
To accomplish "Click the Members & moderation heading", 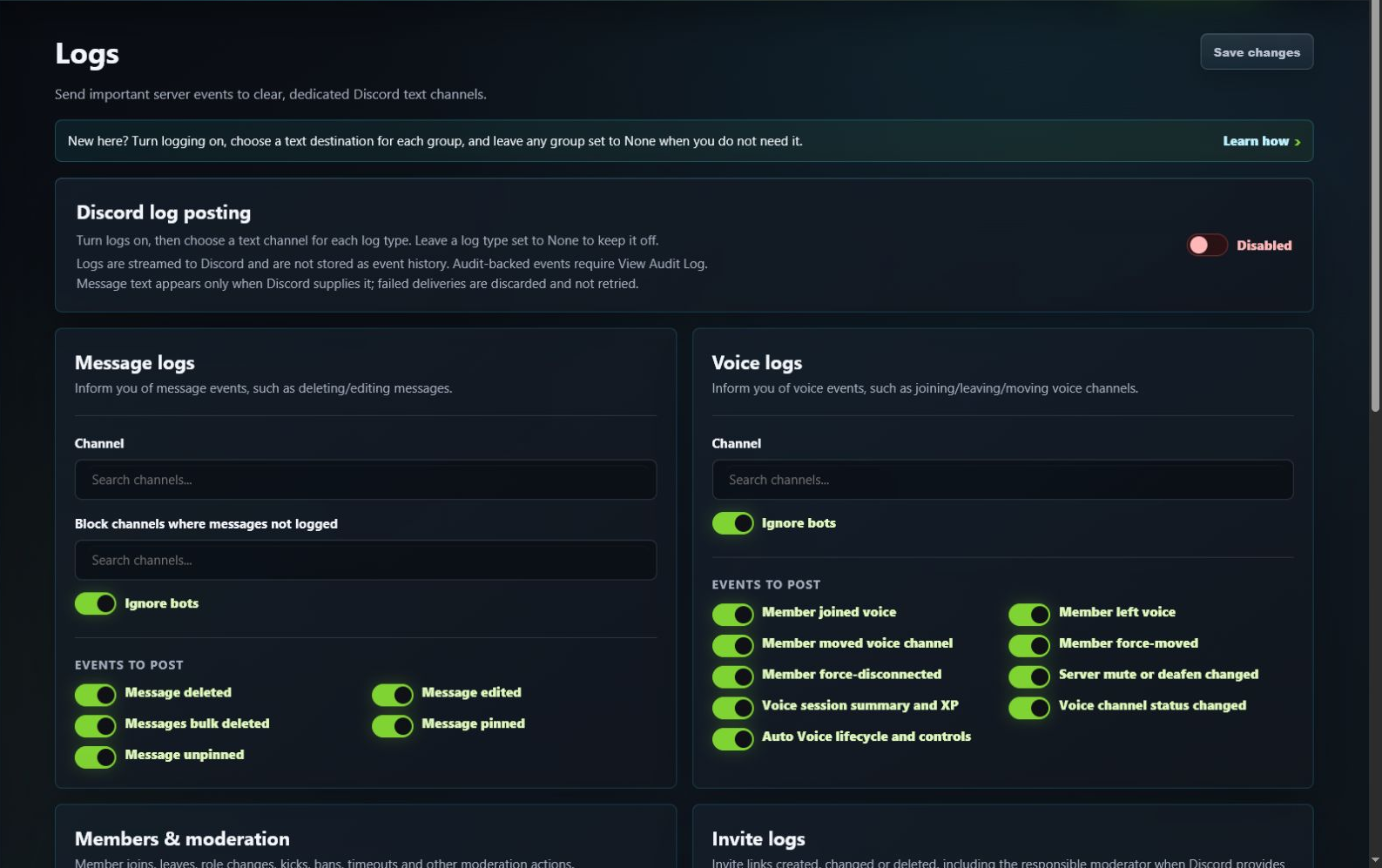I will tap(182, 839).
